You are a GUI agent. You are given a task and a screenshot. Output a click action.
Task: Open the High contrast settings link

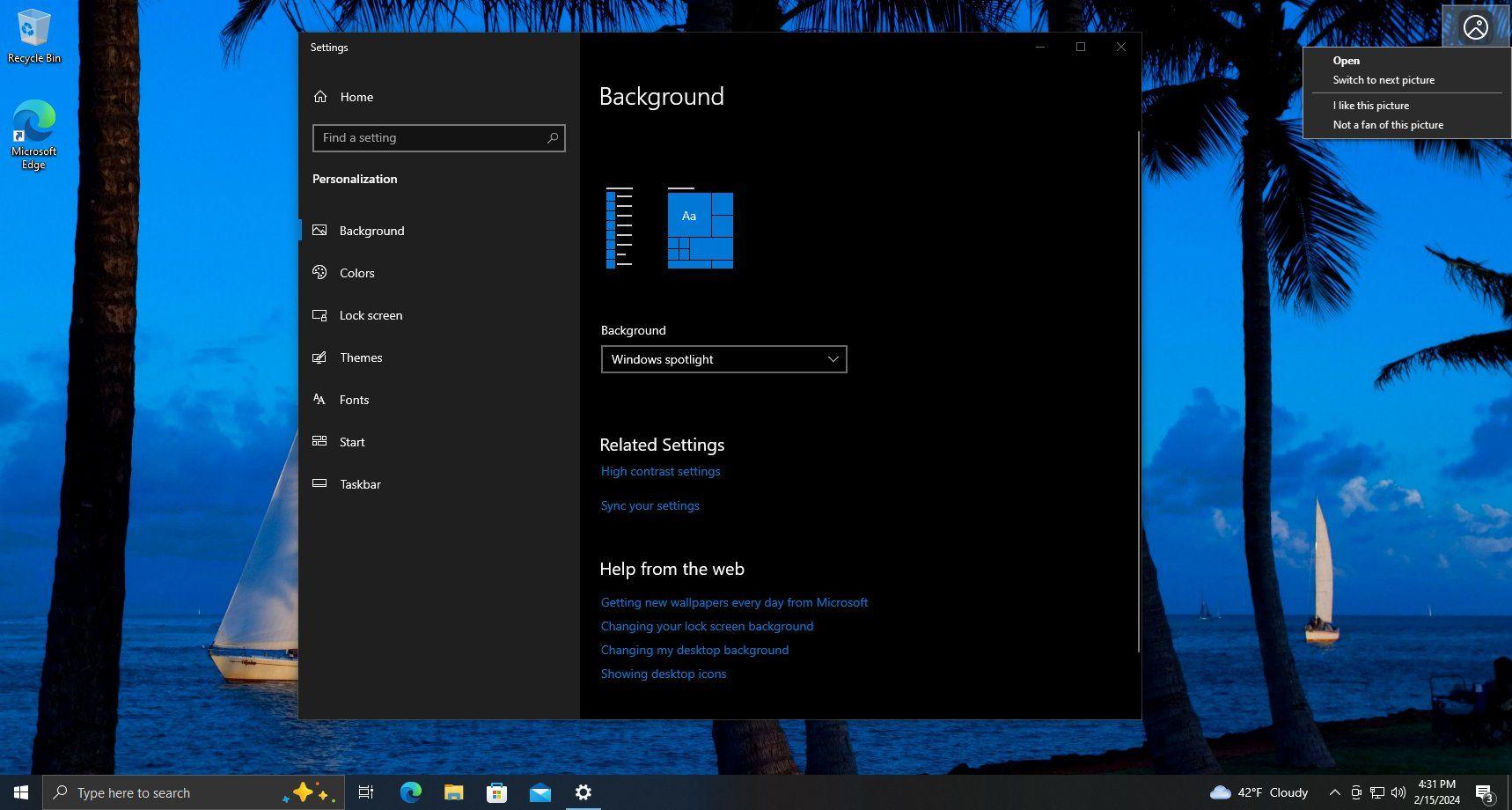660,471
